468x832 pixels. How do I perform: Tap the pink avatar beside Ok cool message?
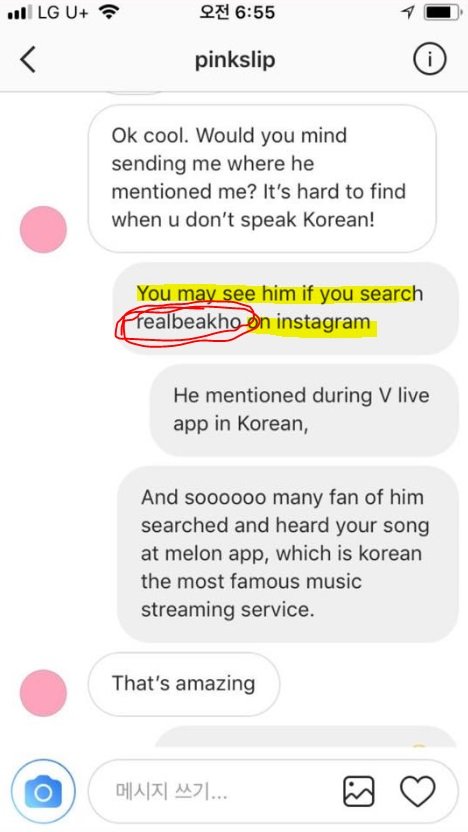point(43,229)
